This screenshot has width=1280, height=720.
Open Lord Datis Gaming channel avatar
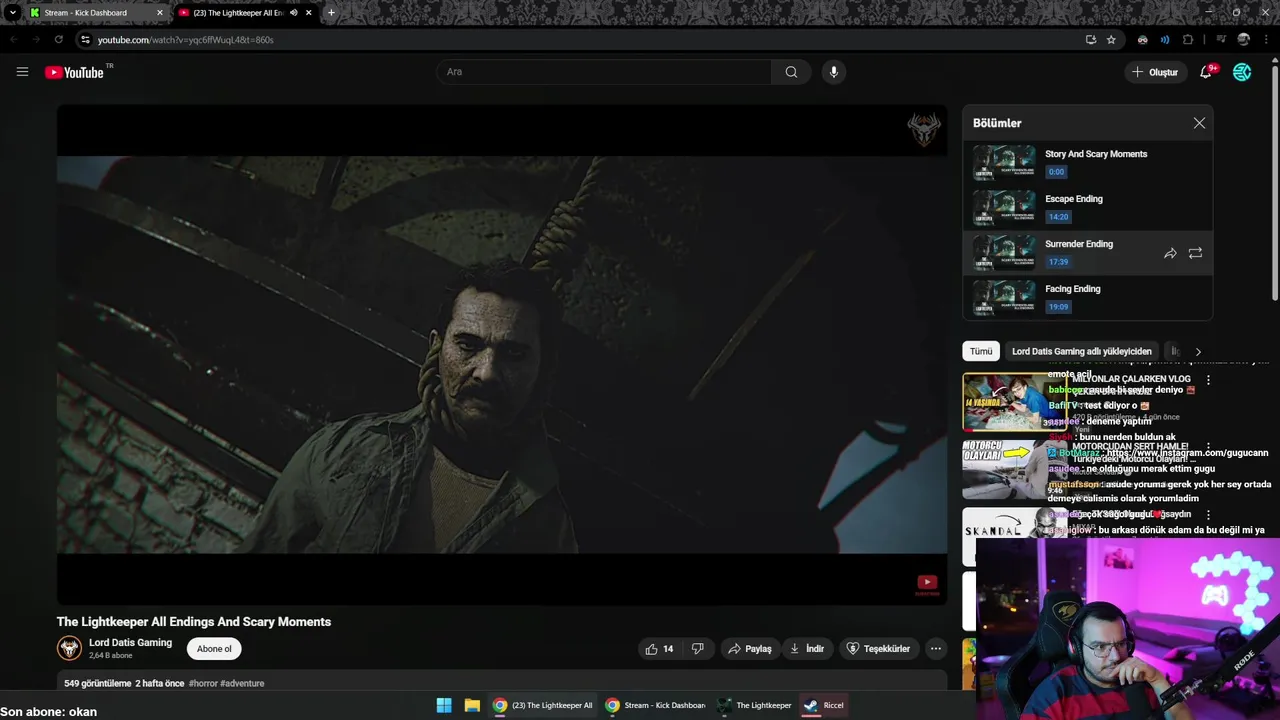[69, 648]
